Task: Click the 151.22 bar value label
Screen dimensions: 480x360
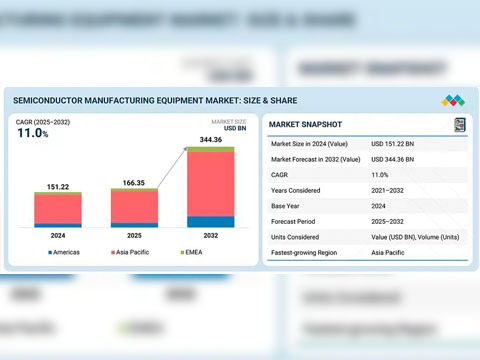Action: pos(58,187)
